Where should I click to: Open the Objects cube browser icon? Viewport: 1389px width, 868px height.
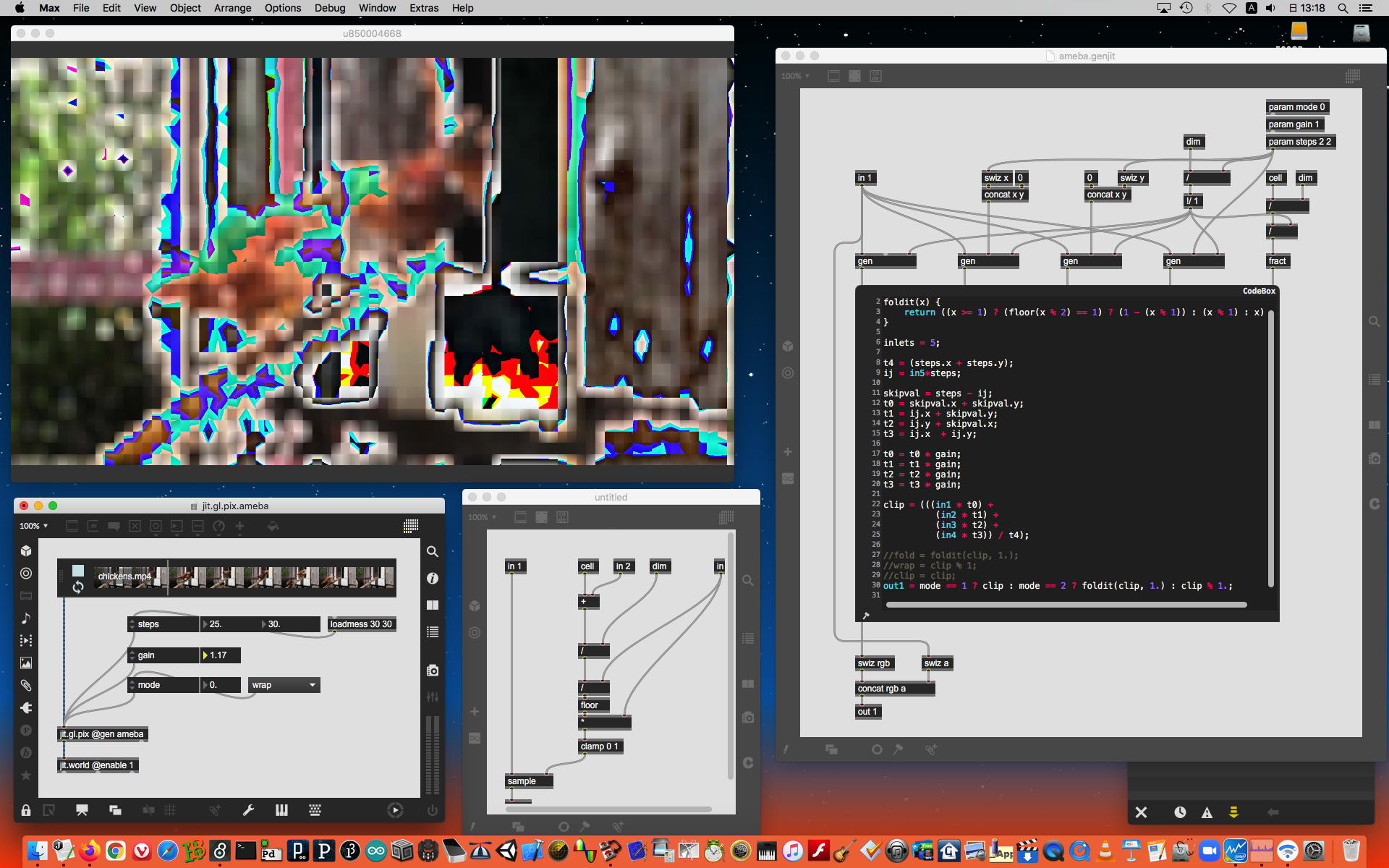tap(26, 551)
